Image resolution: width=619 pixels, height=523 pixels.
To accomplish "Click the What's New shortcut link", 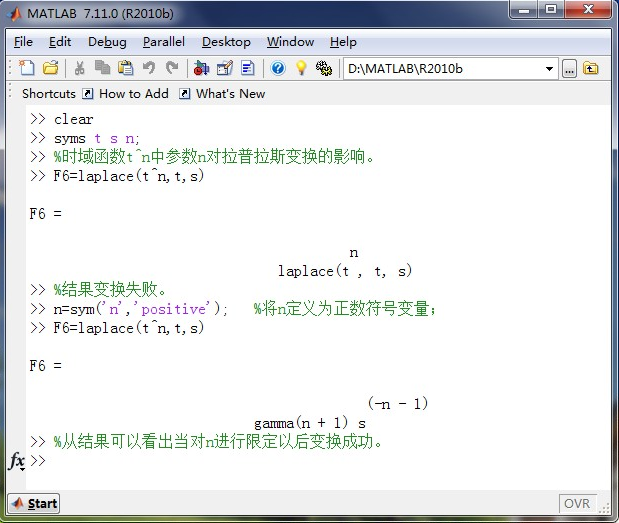I will point(231,94).
